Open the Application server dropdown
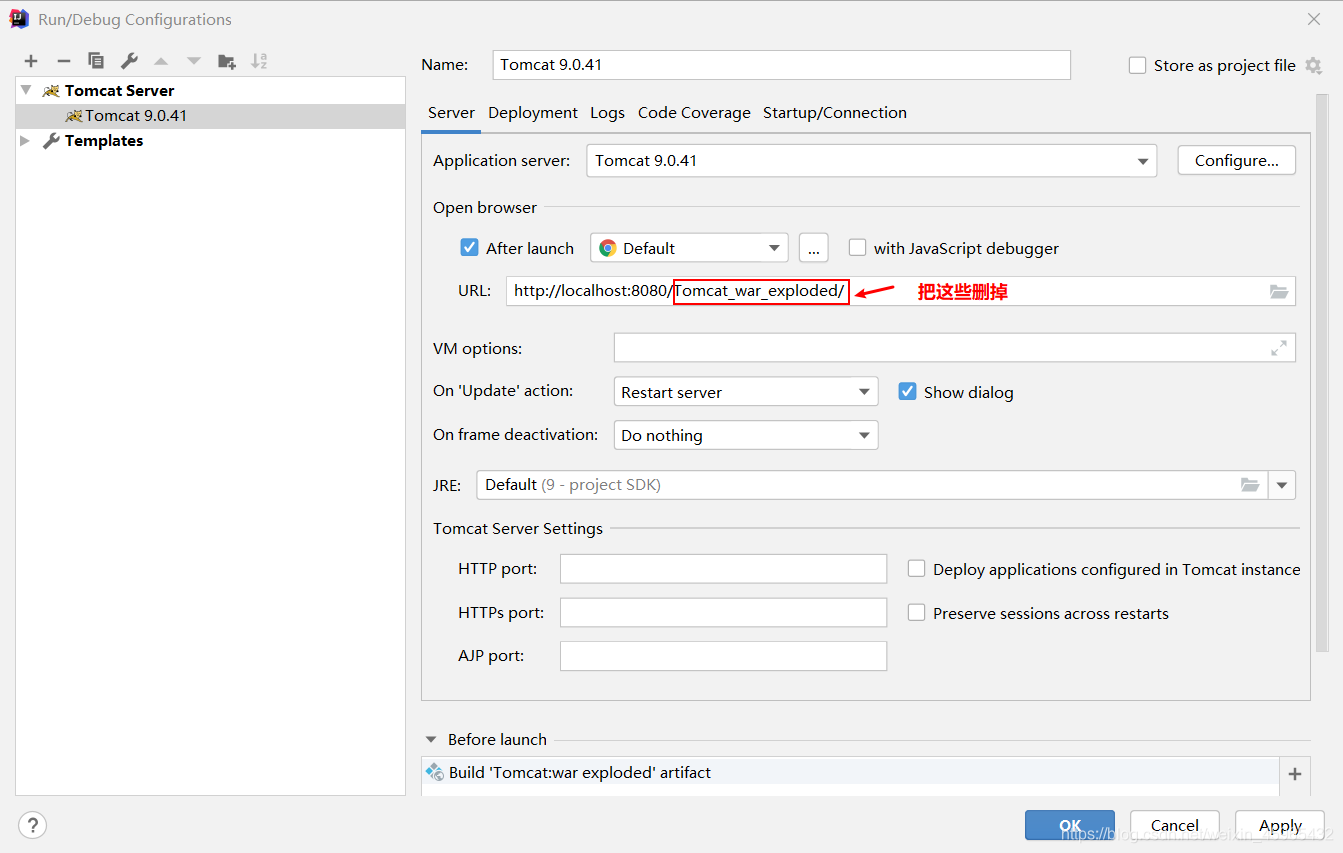The width and height of the screenshot is (1343, 853). [x=871, y=161]
